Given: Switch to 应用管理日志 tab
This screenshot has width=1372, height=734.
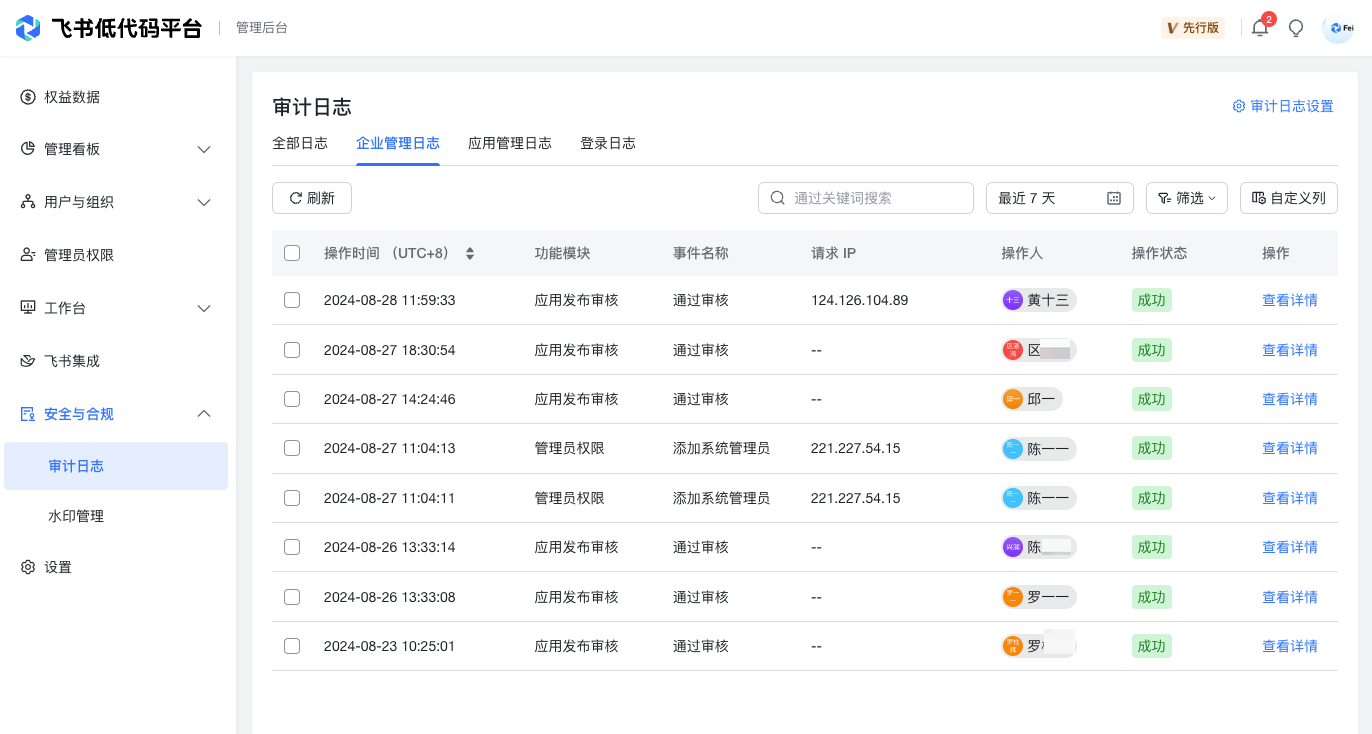Looking at the screenshot, I should coord(510,143).
